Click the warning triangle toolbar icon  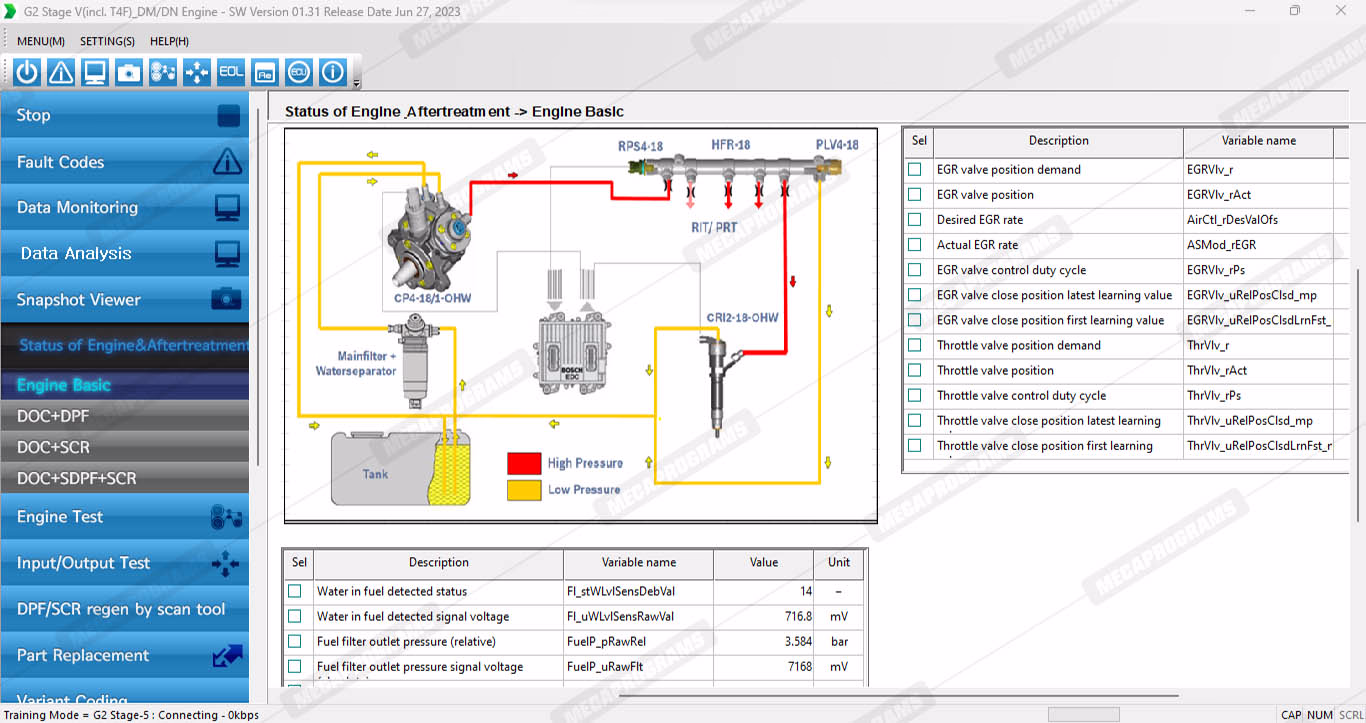click(61, 72)
